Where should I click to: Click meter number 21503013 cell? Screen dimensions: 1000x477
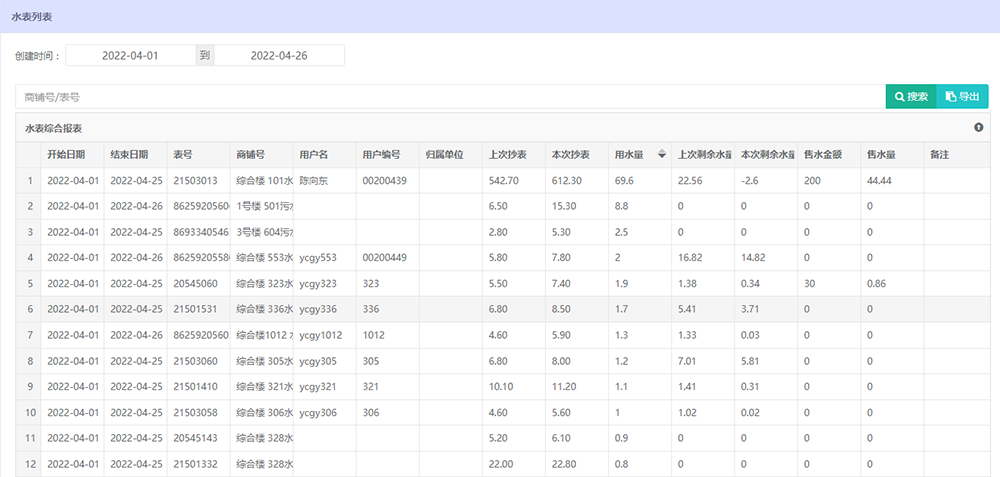196,181
